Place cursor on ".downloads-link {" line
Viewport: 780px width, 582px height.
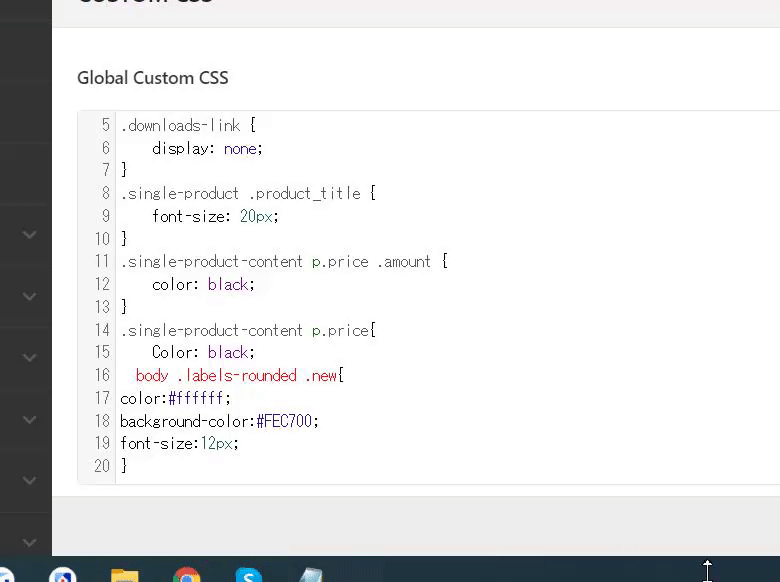(x=188, y=125)
